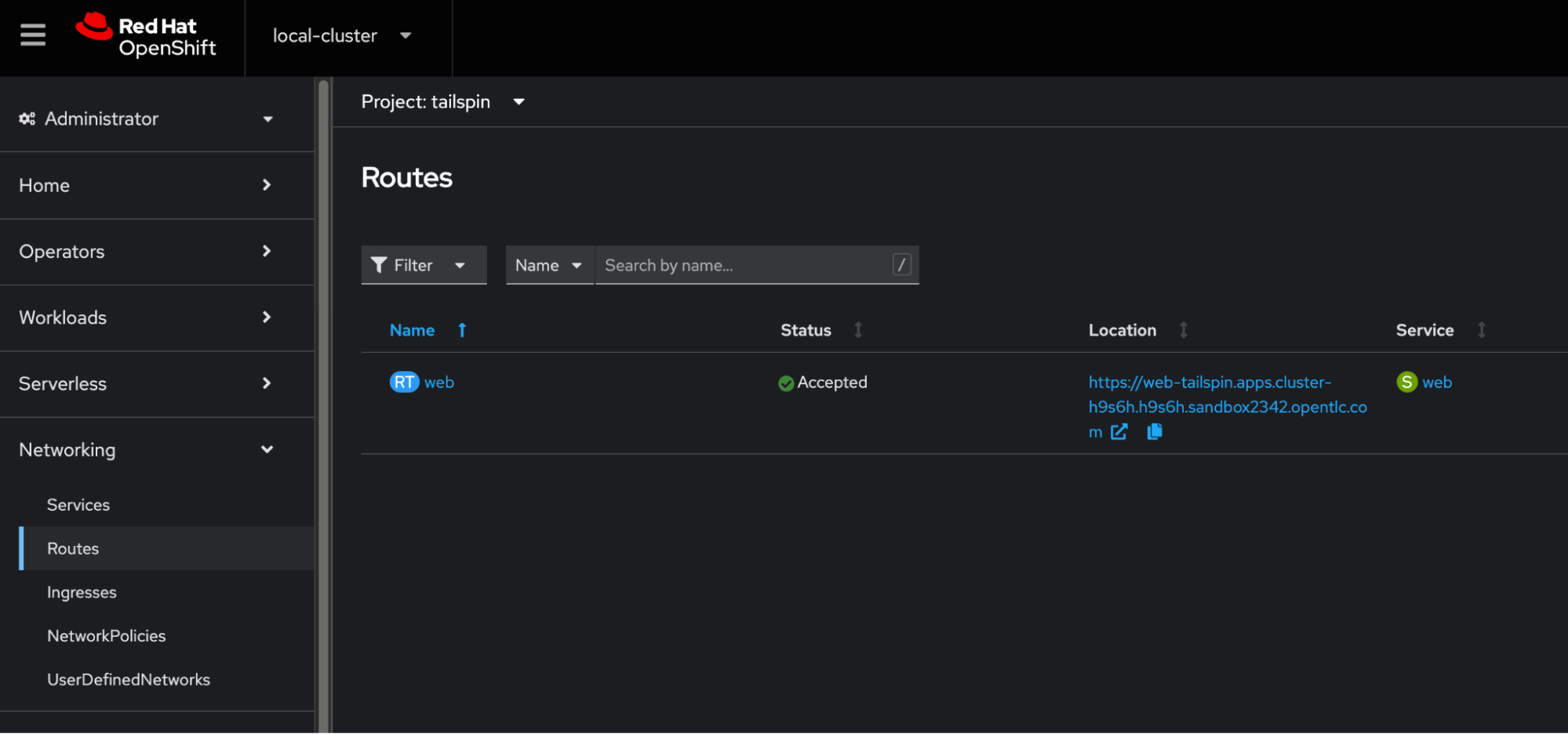This screenshot has width=1568, height=734.
Task: Focus the Search by name field
Action: click(x=744, y=265)
